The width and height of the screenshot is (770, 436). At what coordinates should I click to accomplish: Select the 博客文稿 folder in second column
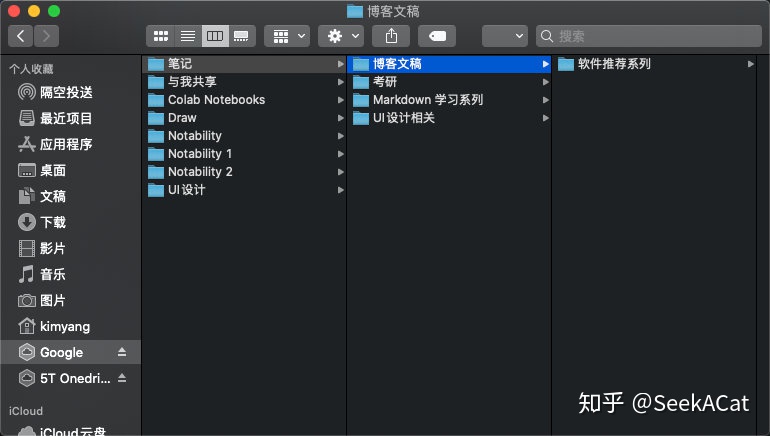point(449,64)
